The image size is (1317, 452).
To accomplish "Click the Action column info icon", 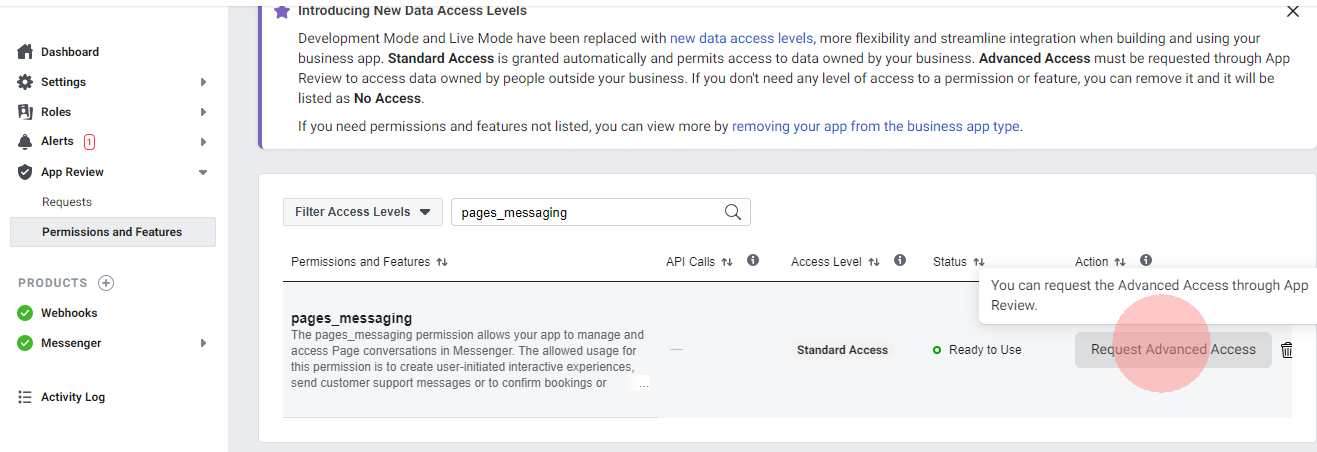I will point(1146,261).
